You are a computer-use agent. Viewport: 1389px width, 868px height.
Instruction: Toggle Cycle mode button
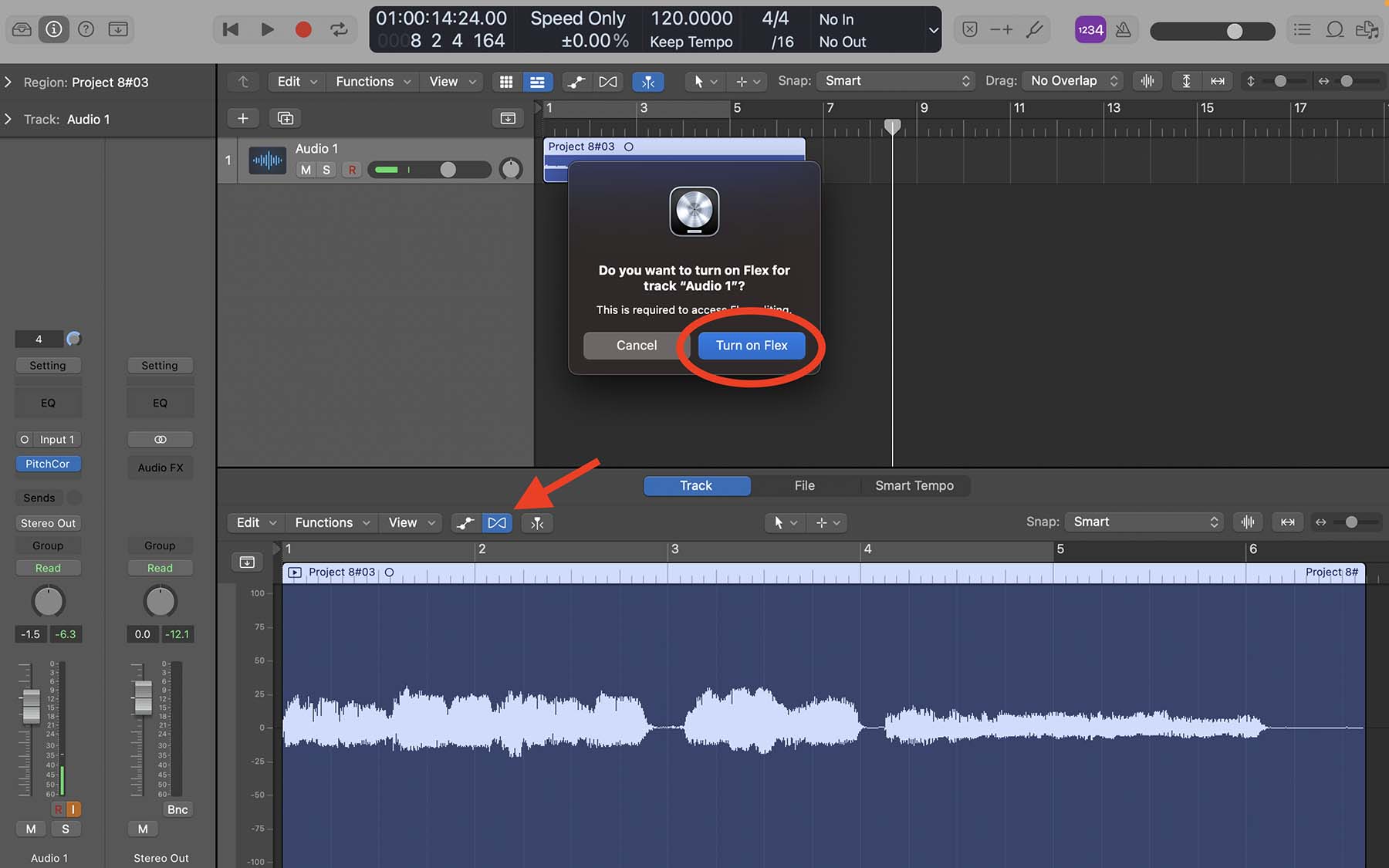pos(339,29)
